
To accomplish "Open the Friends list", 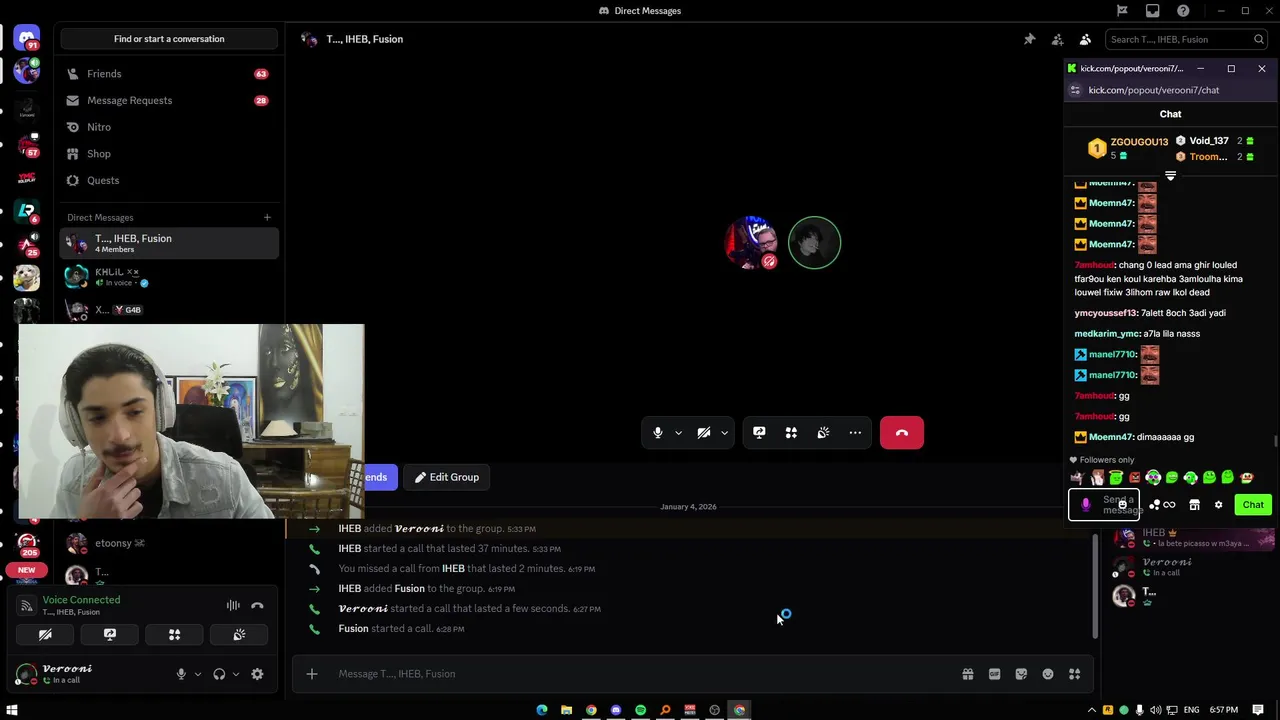I will click(169, 74).
